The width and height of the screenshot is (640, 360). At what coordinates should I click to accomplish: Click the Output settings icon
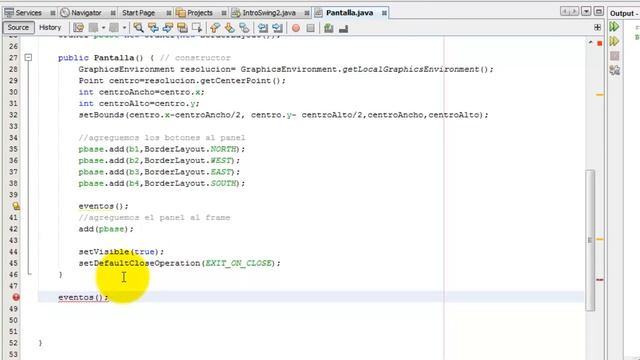click(614, 70)
